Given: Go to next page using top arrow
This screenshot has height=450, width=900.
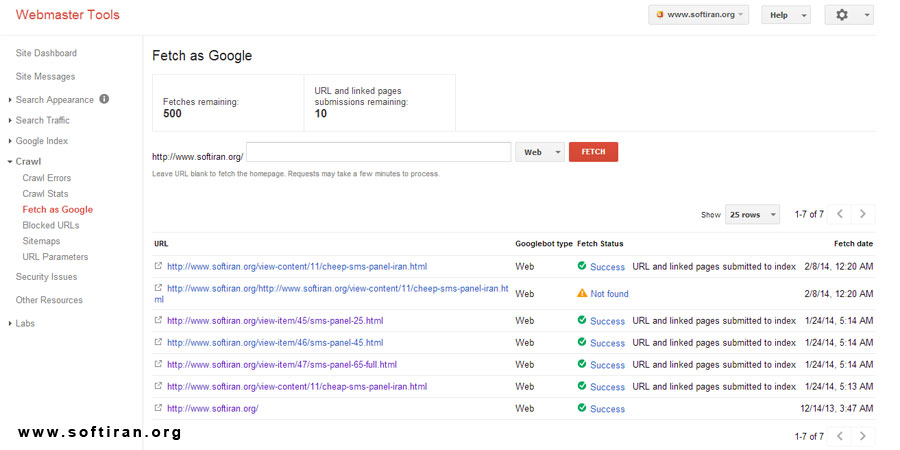Looking at the screenshot, I should [x=863, y=214].
